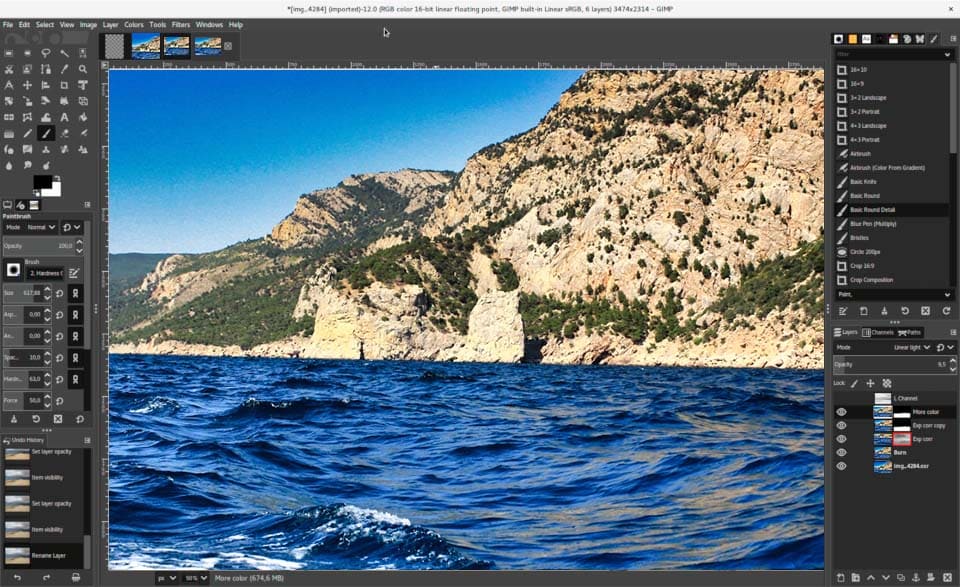This screenshot has height=587, width=960.
Task: Open the Filters menu
Action: pyautogui.click(x=180, y=24)
